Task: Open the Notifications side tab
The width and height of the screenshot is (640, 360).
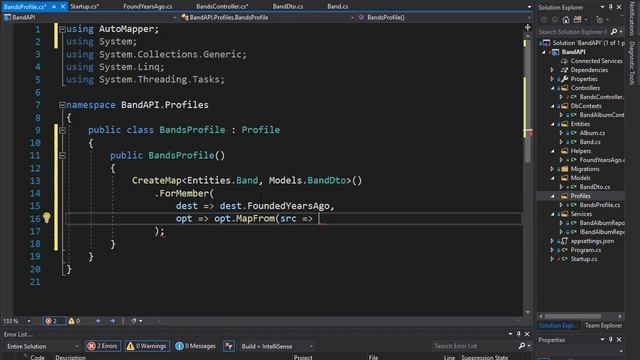Action: (632, 19)
